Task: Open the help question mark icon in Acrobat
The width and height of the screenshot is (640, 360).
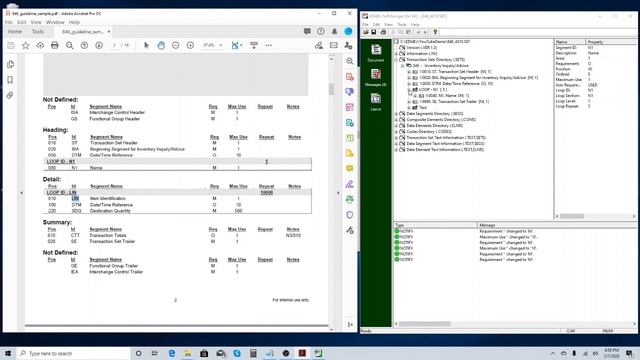Action: point(321,31)
